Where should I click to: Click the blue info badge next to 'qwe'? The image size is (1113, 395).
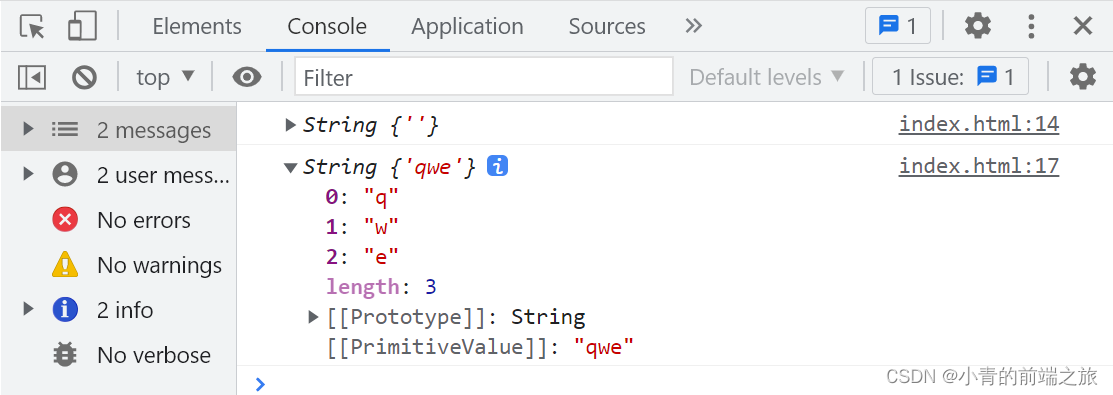[x=498, y=167]
